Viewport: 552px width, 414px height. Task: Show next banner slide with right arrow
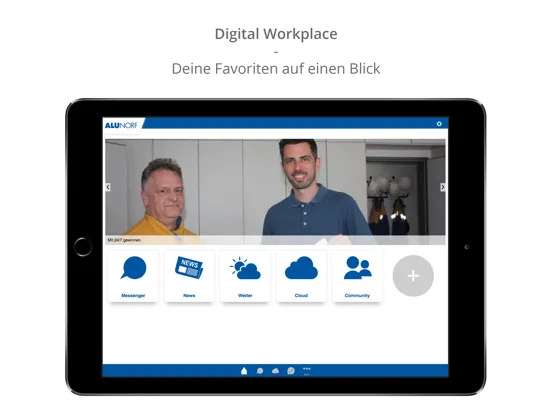tap(443, 187)
